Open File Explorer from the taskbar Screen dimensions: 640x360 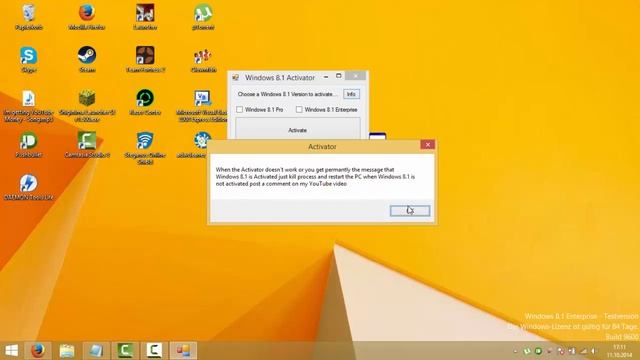[x=67, y=350]
